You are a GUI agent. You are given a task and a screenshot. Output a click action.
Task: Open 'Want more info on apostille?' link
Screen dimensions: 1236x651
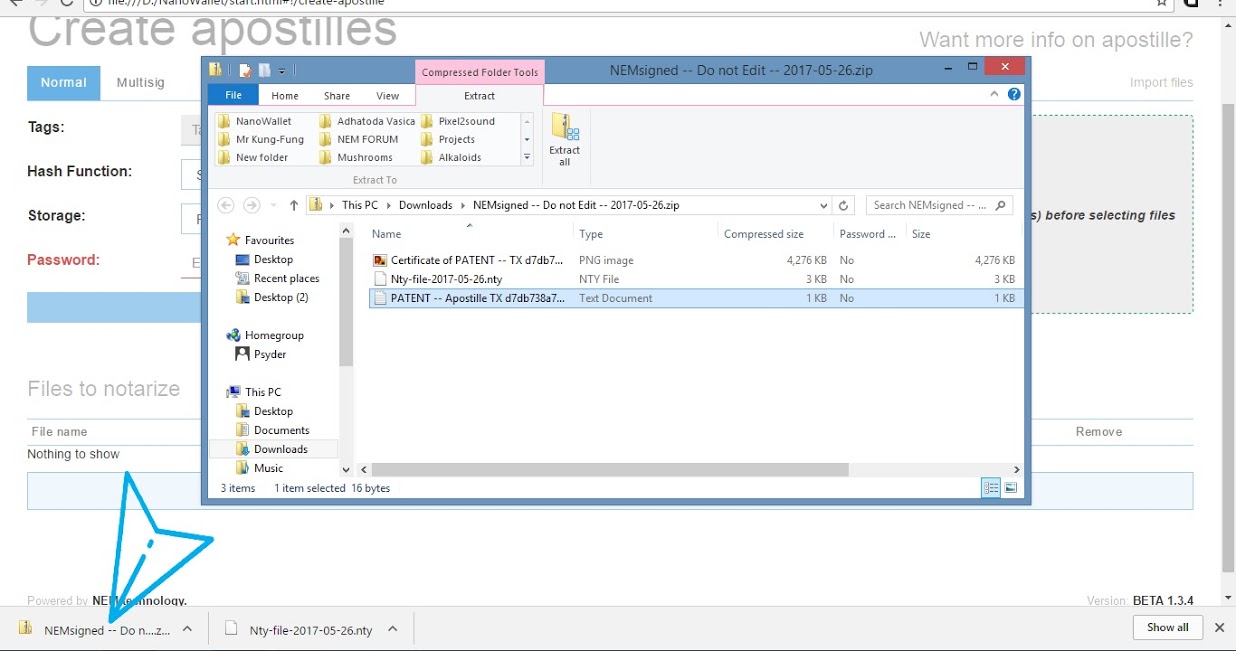[x=1056, y=40]
